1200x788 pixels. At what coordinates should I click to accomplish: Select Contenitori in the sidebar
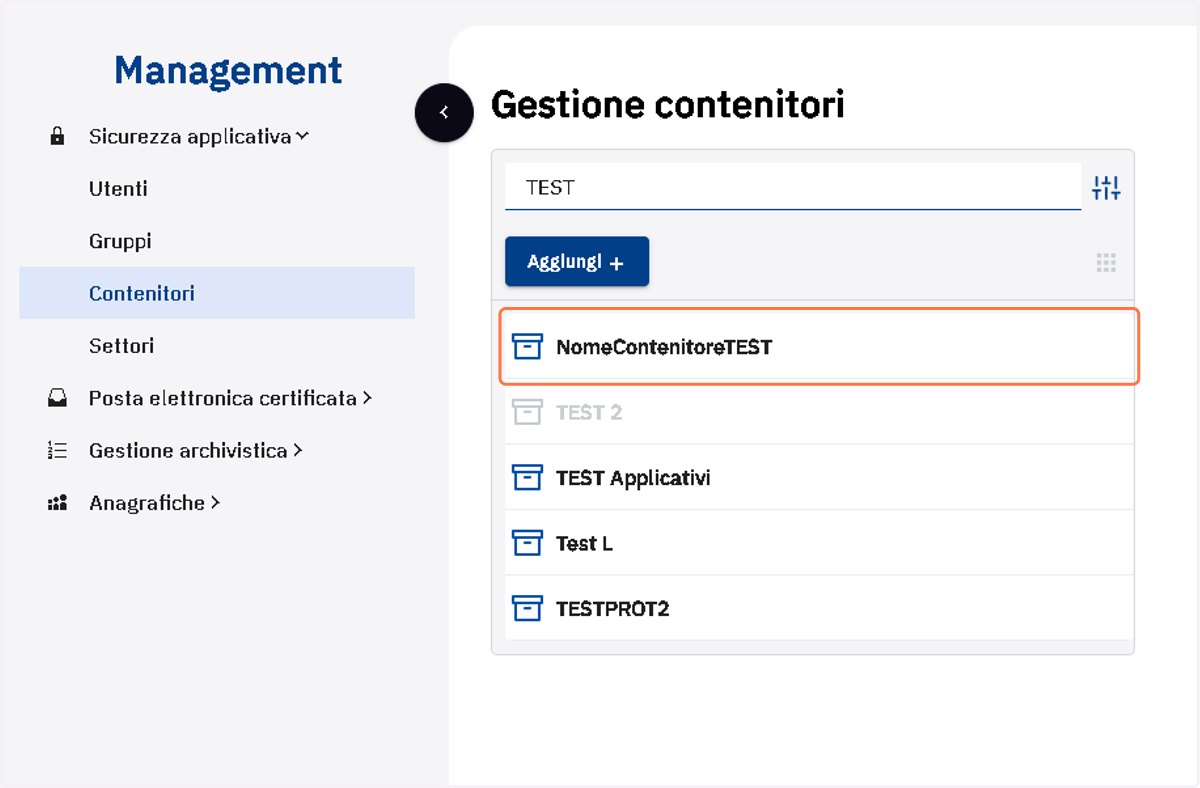click(217, 293)
